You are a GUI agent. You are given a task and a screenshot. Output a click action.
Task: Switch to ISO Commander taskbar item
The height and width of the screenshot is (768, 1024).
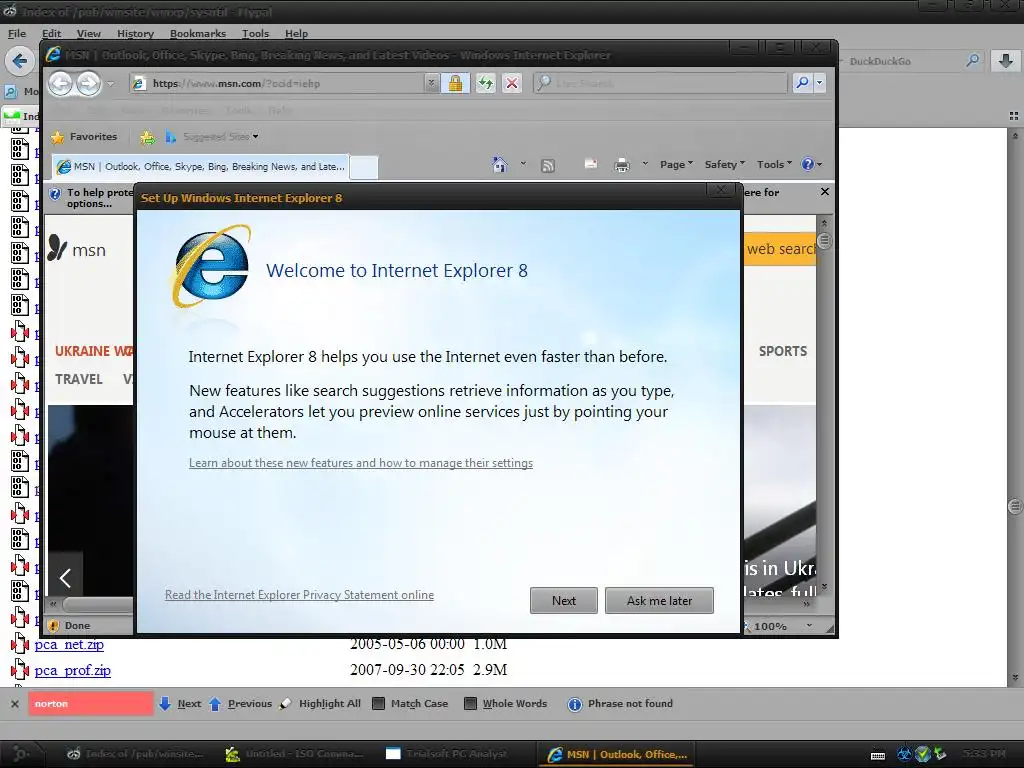tap(294, 754)
